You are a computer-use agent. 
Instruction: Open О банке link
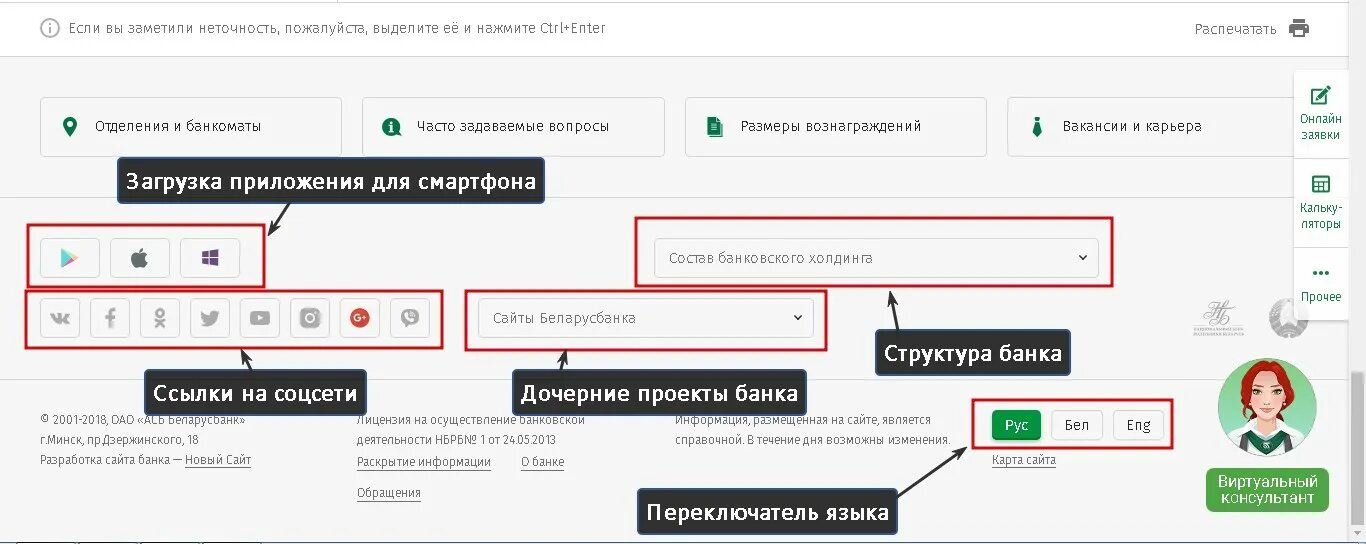pos(542,462)
